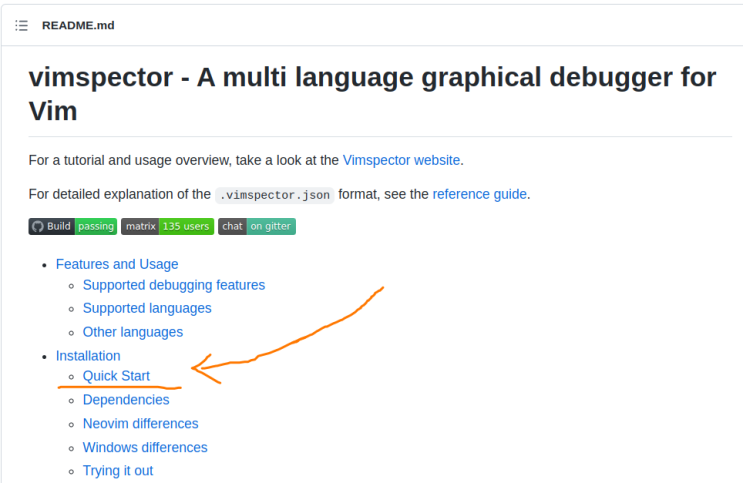Open the Other languages link

point(132,332)
